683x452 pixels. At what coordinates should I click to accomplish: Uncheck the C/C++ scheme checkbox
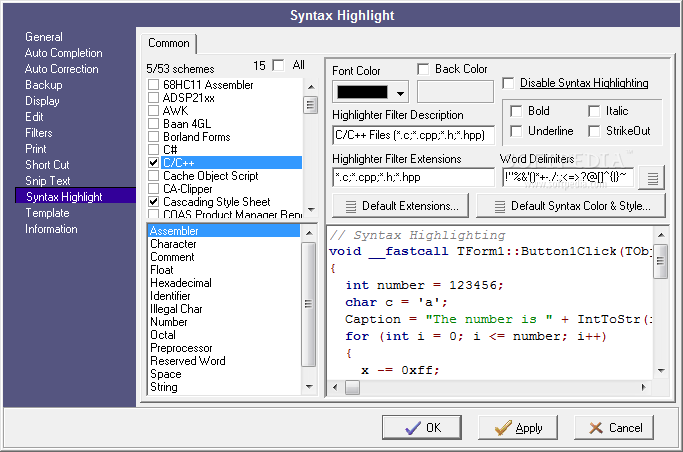[x=153, y=162]
